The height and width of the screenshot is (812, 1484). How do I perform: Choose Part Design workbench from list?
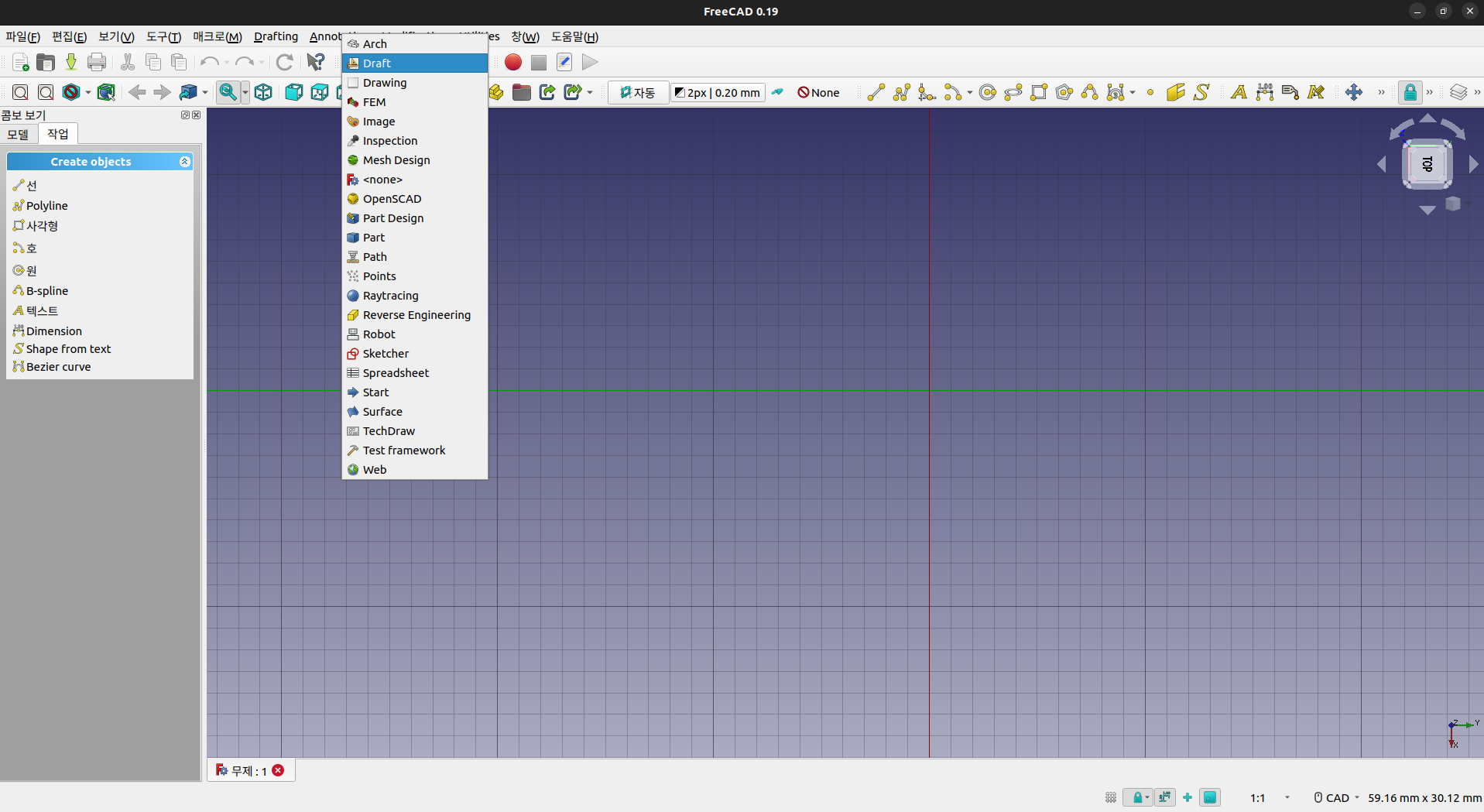[x=415, y=218]
